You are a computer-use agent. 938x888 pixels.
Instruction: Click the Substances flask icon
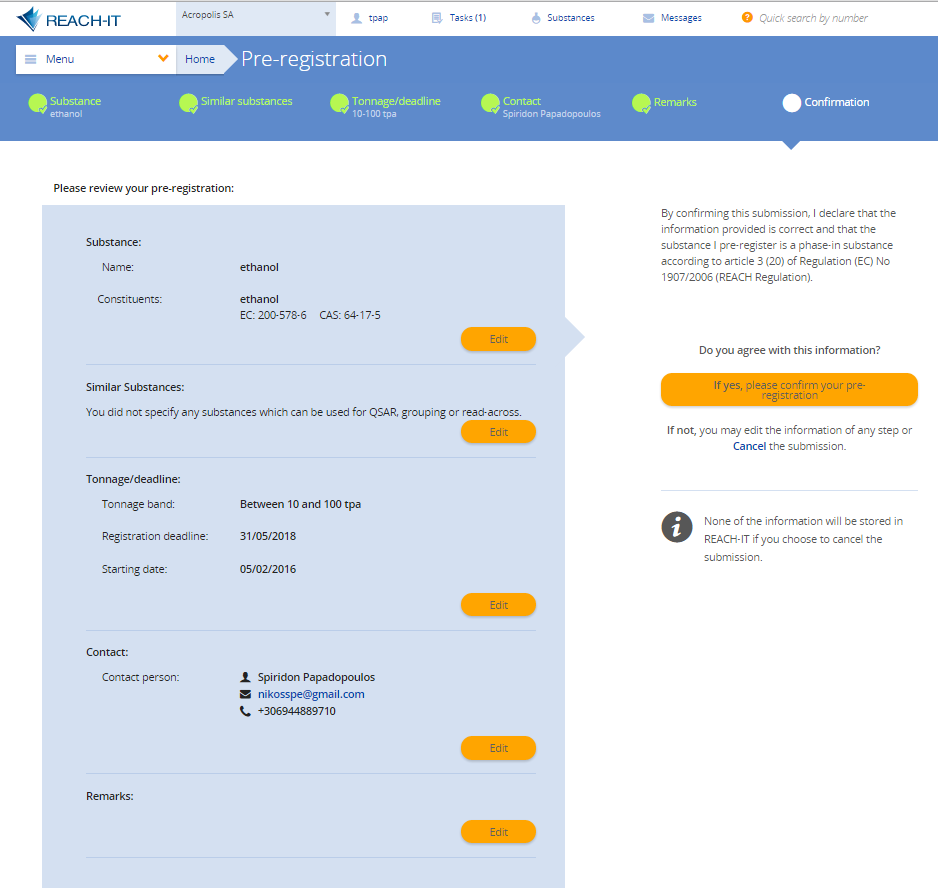536,18
